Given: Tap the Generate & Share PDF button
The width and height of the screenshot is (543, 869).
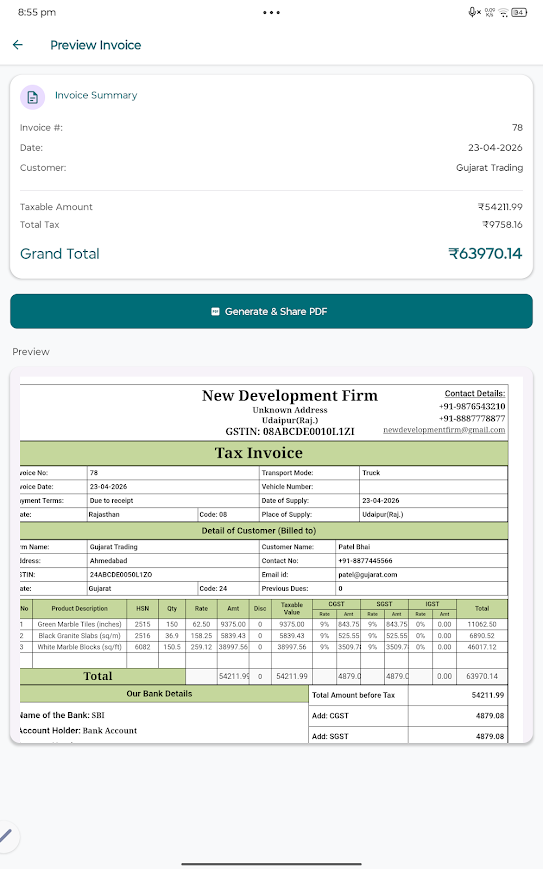Looking at the screenshot, I should point(272,311).
